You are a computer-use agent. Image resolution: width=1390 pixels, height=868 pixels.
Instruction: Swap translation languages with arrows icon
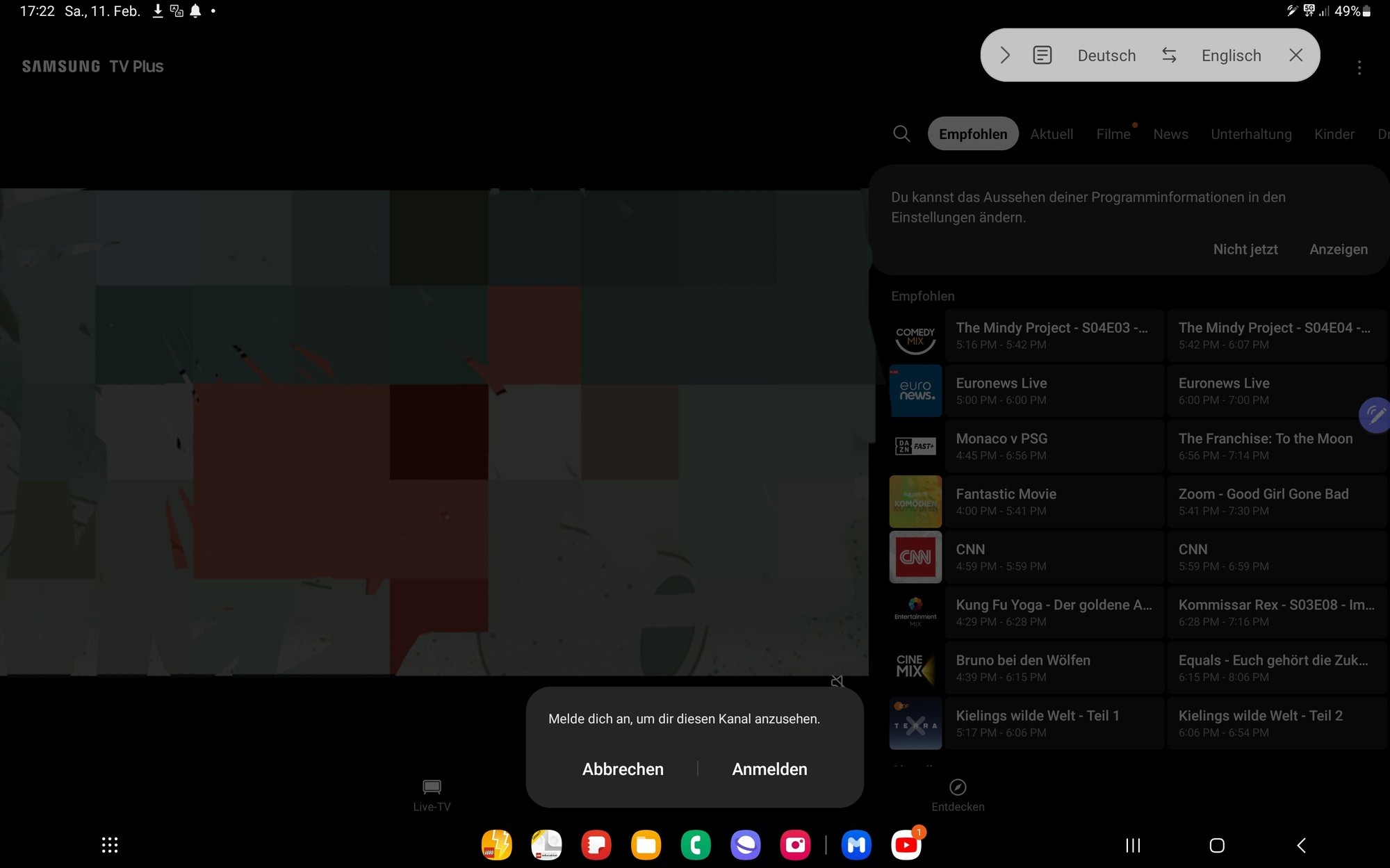(1169, 56)
